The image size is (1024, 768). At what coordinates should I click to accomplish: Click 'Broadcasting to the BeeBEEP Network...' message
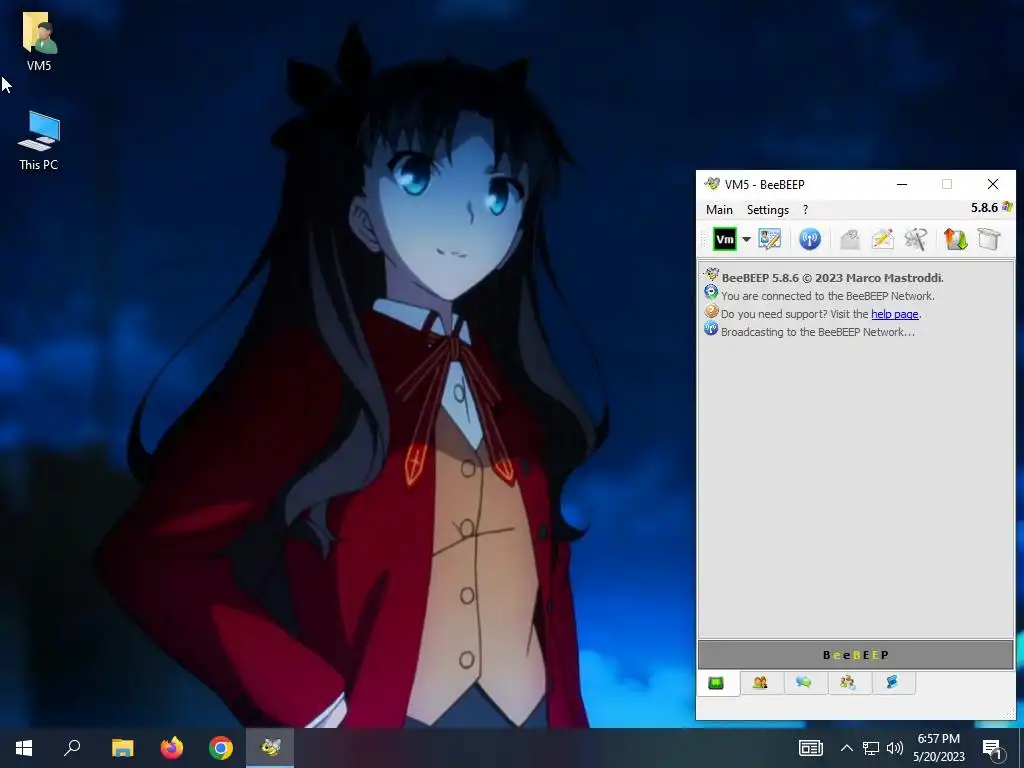(x=818, y=332)
